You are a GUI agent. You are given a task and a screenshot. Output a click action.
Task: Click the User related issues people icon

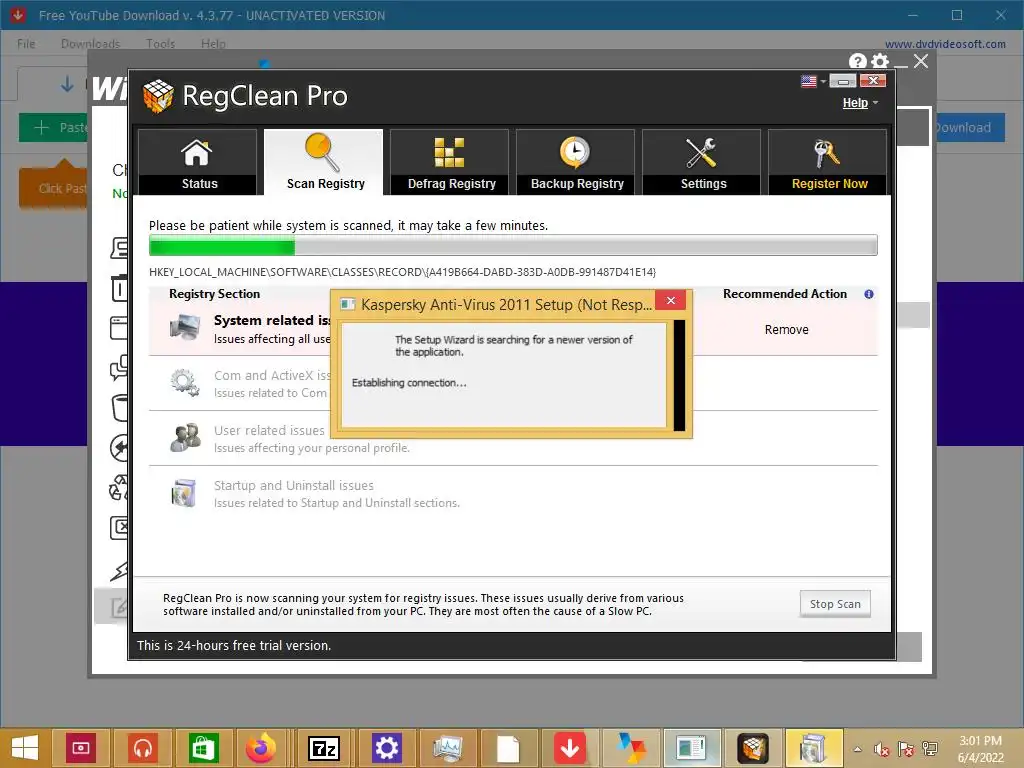[x=185, y=438]
